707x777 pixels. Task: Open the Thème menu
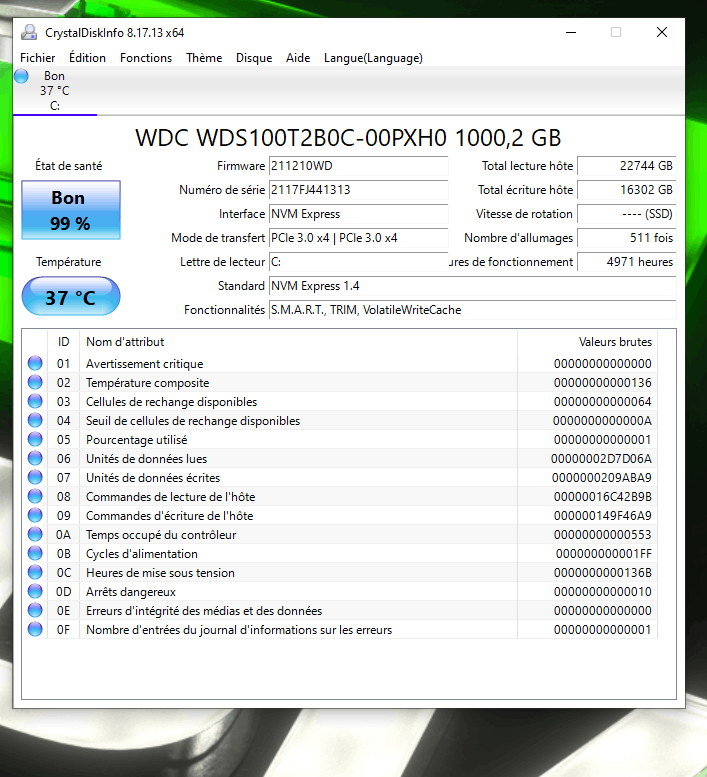(x=204, y=58)
